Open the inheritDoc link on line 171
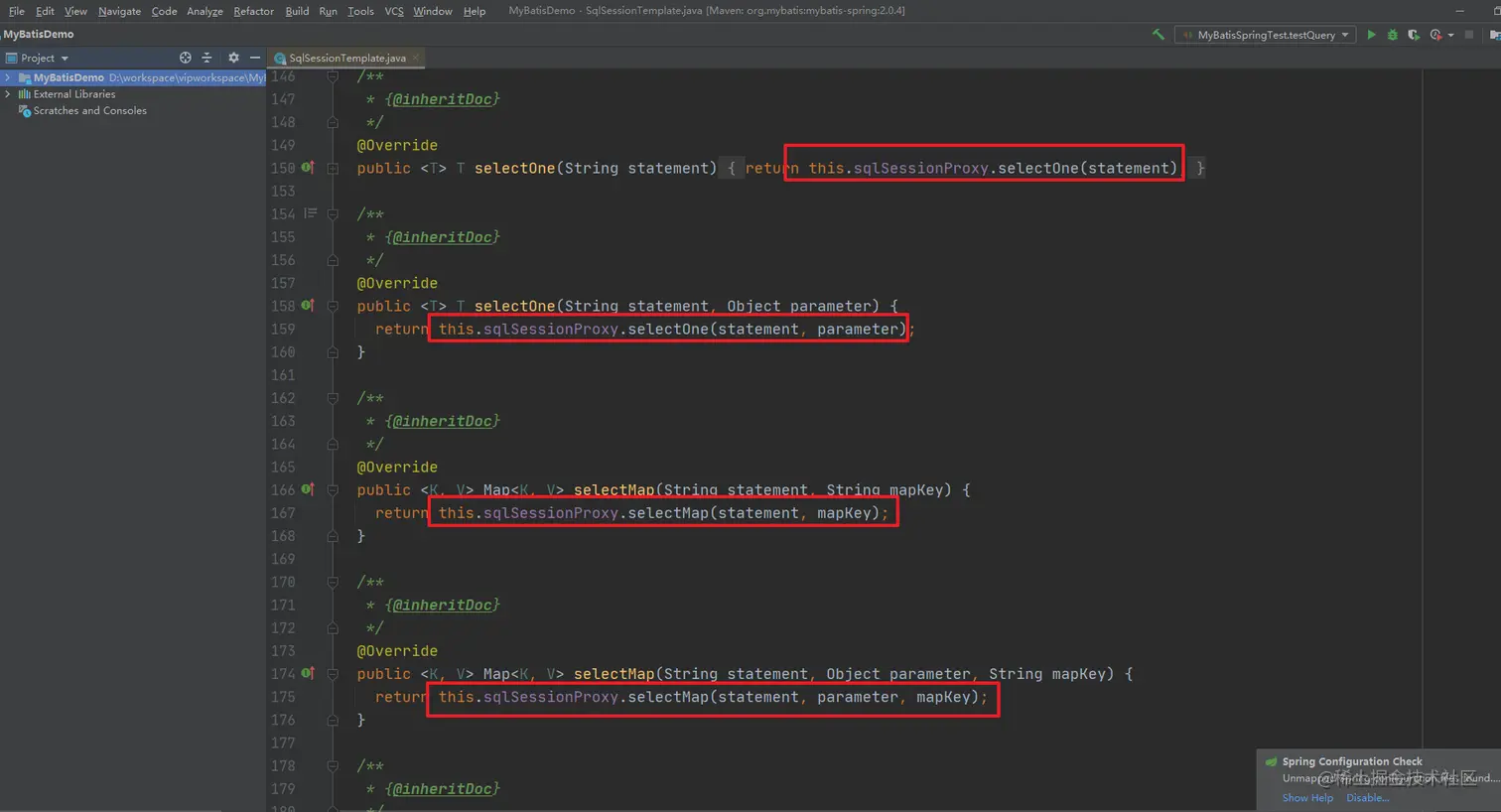 442,605
